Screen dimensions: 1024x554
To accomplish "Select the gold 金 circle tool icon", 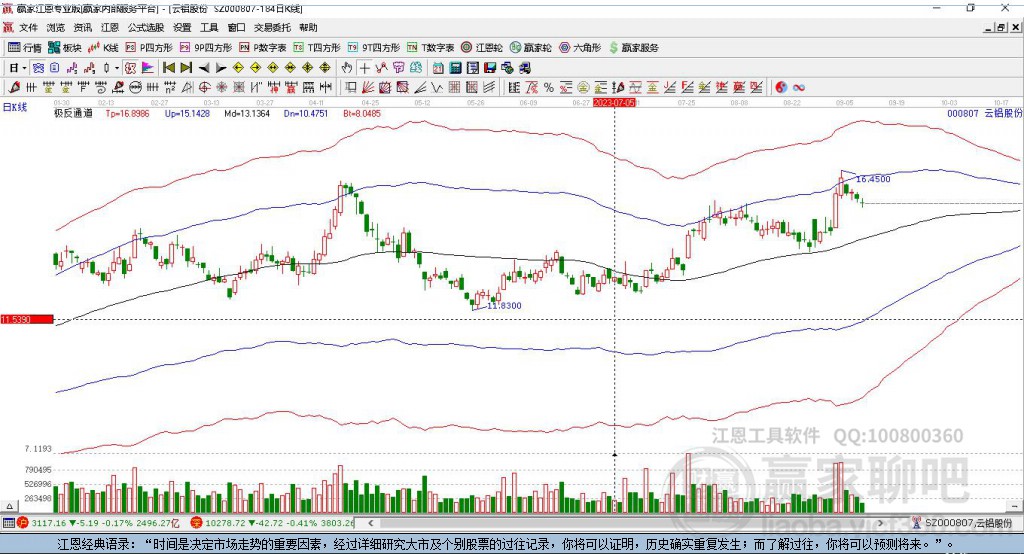I will [583, 88].
